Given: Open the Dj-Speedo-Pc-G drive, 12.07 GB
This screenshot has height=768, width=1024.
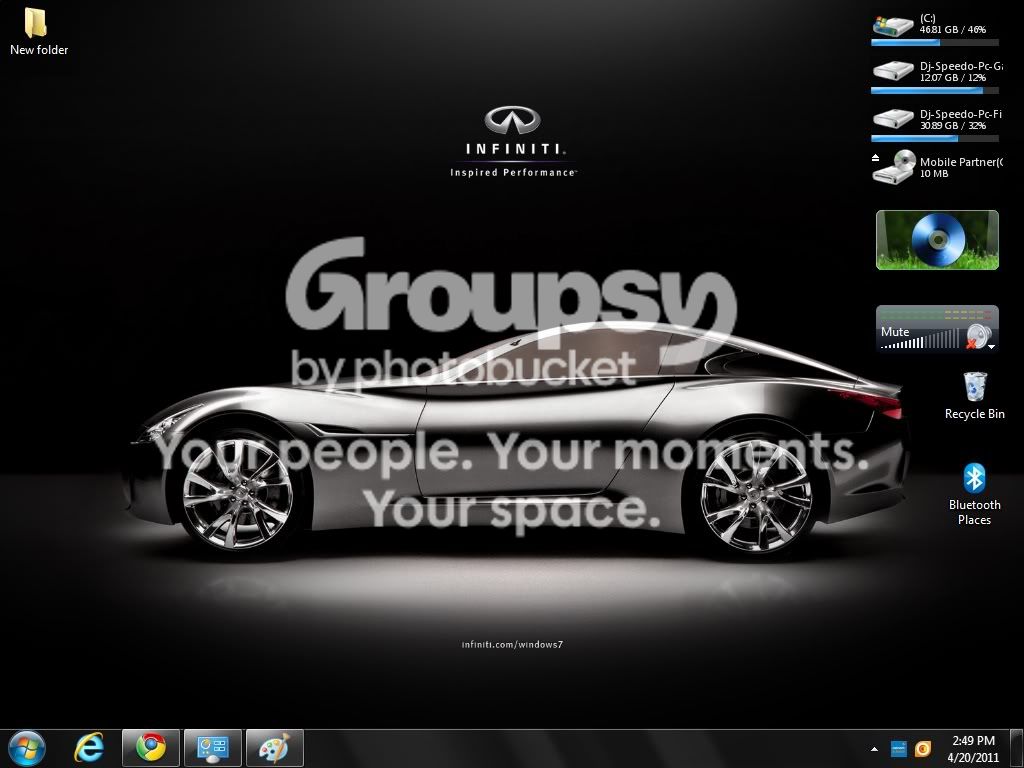Looking at the screenshot, I should (x=893, y=71).
